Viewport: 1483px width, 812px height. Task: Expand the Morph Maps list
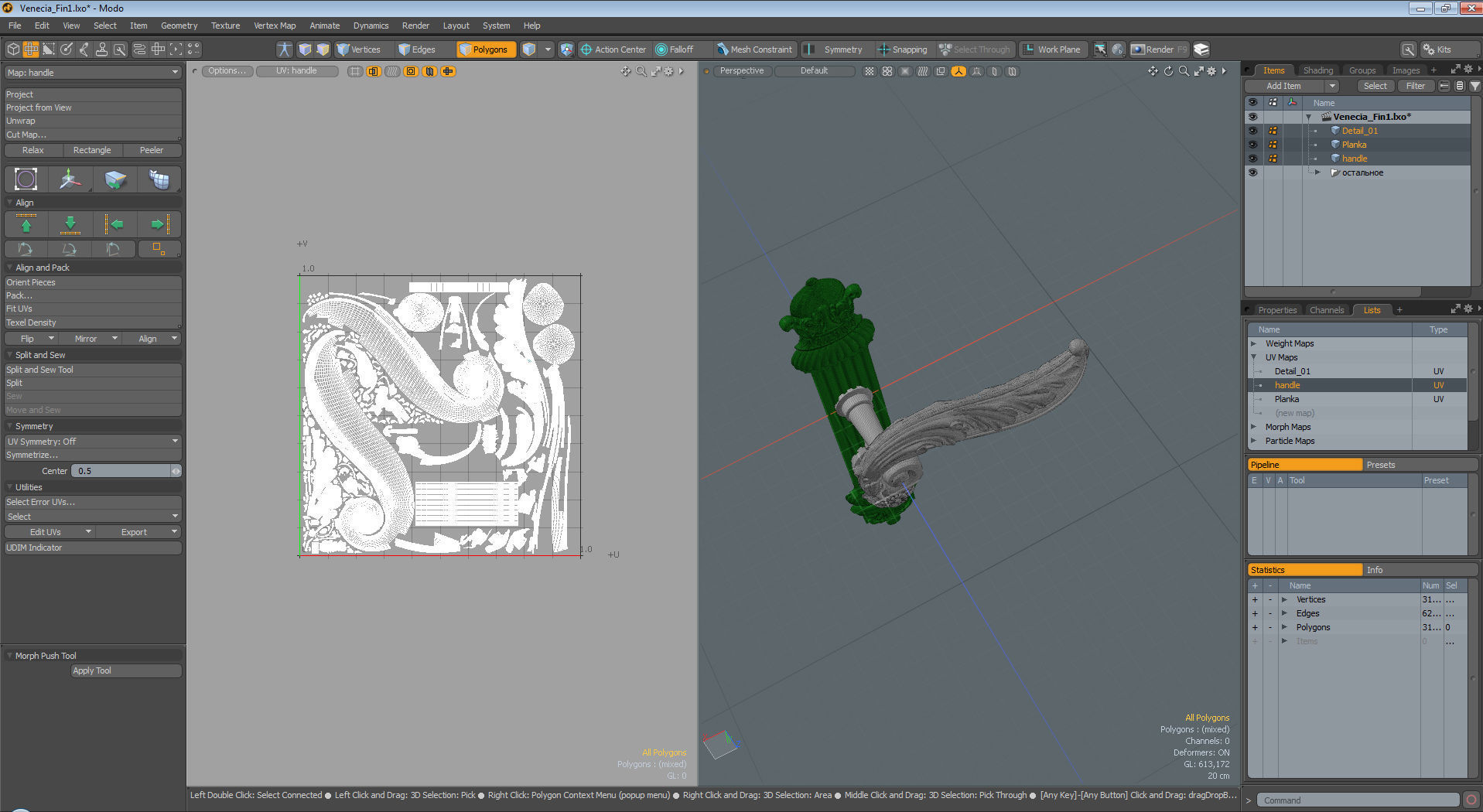click(x=1254, y=427)
